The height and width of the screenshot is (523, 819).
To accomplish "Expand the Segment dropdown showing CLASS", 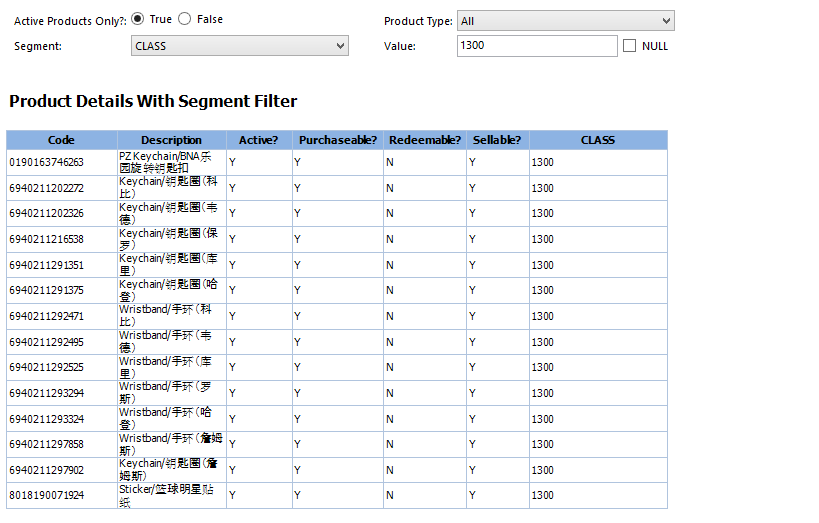I will 240,46.
